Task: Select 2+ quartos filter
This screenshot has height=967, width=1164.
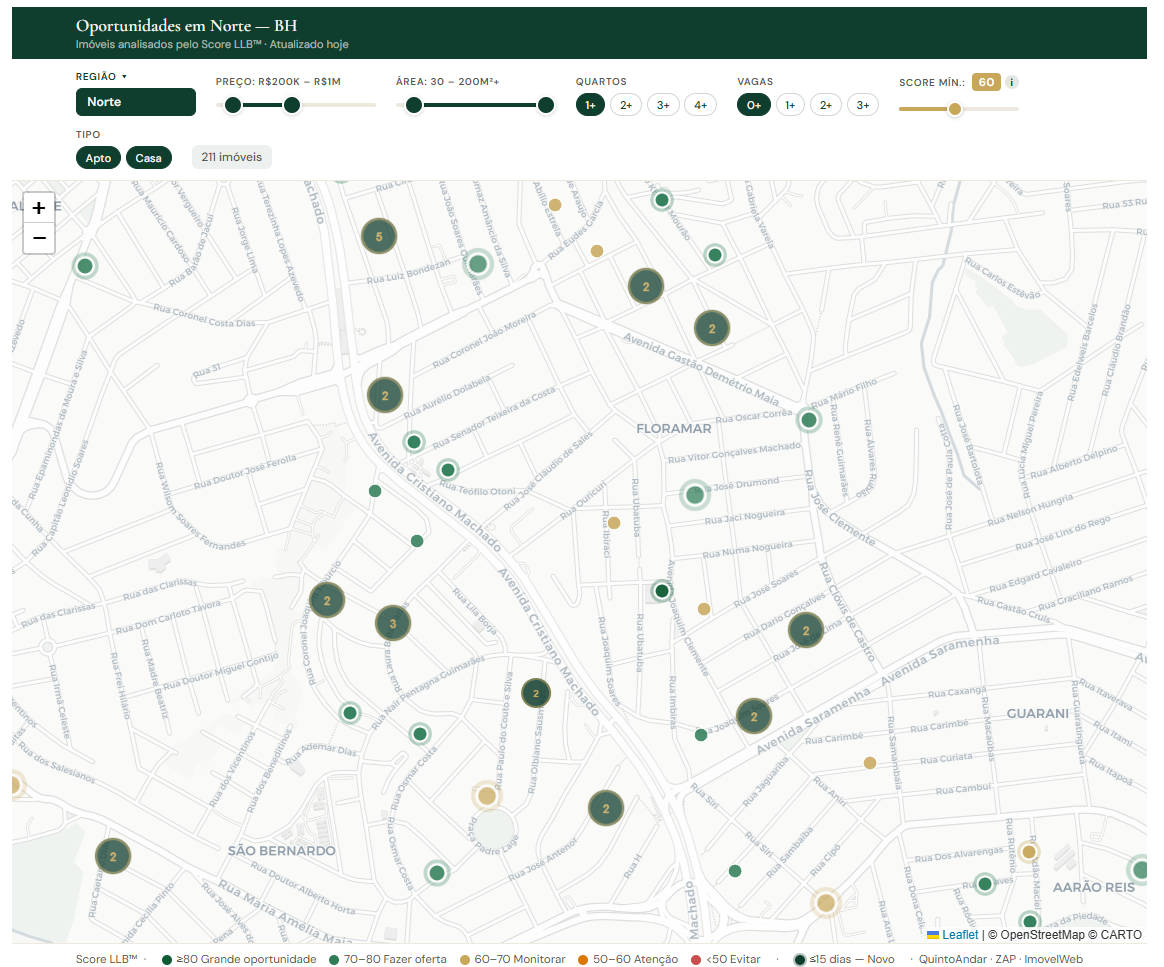Action: (x=627, y=105)
